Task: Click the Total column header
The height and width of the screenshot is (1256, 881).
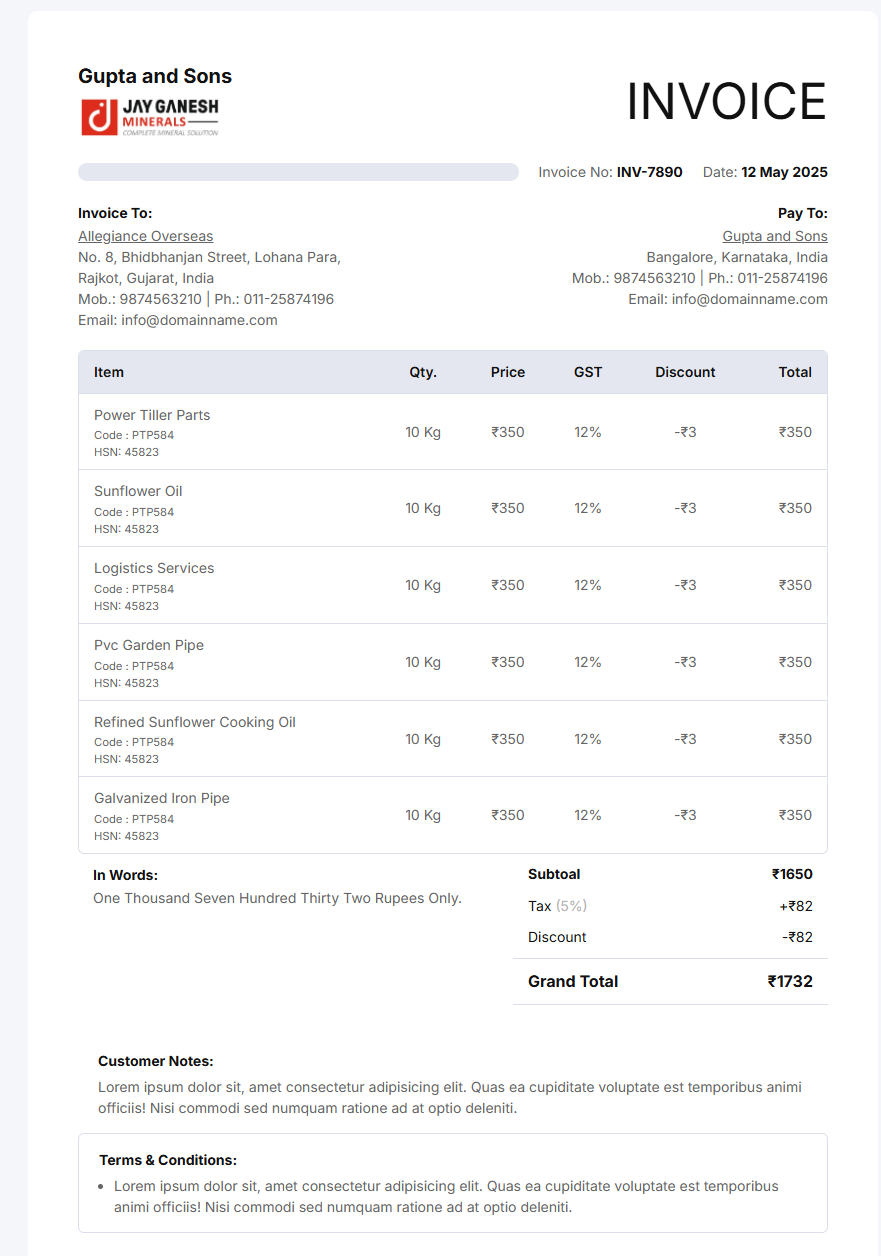Action: click(x=795, y=372)
